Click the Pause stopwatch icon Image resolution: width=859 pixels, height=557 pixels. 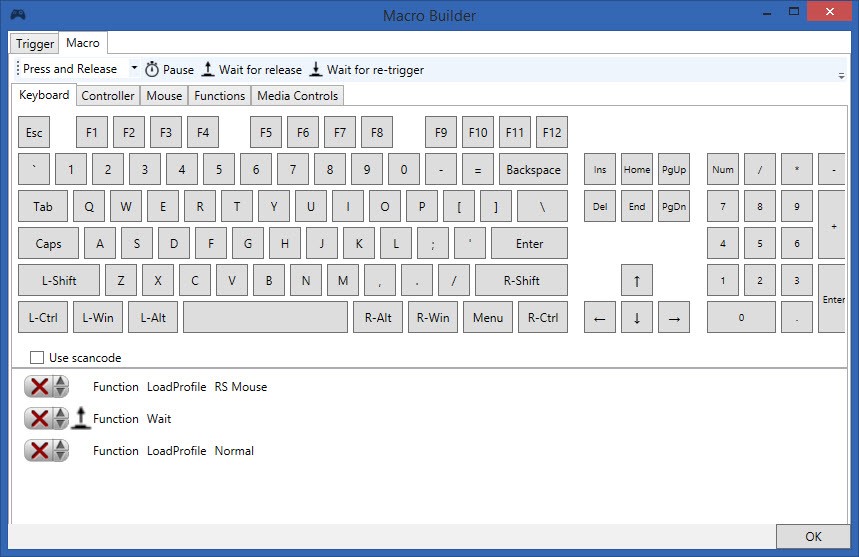[152, 70]
